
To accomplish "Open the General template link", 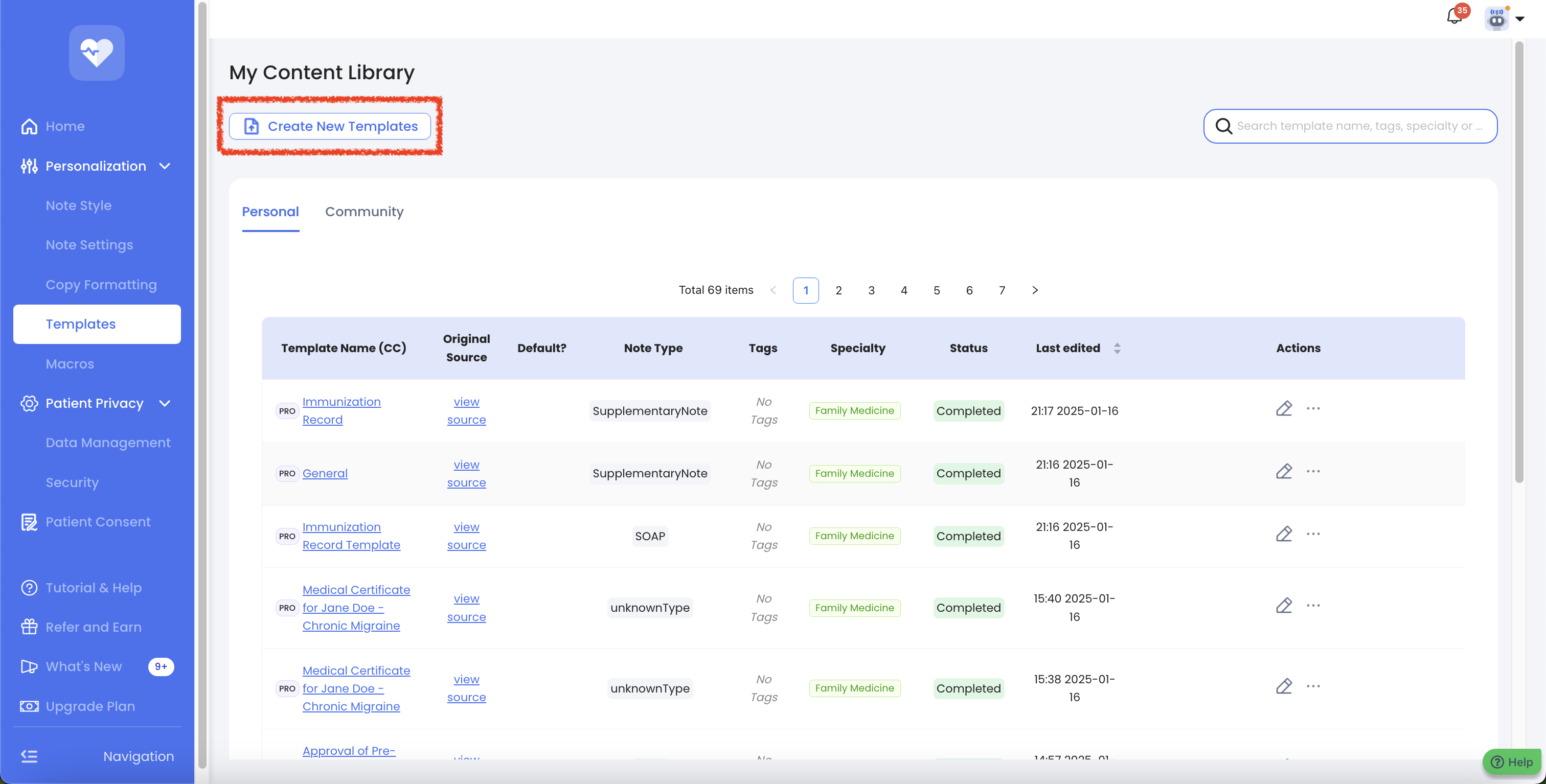I will (325, 473).
